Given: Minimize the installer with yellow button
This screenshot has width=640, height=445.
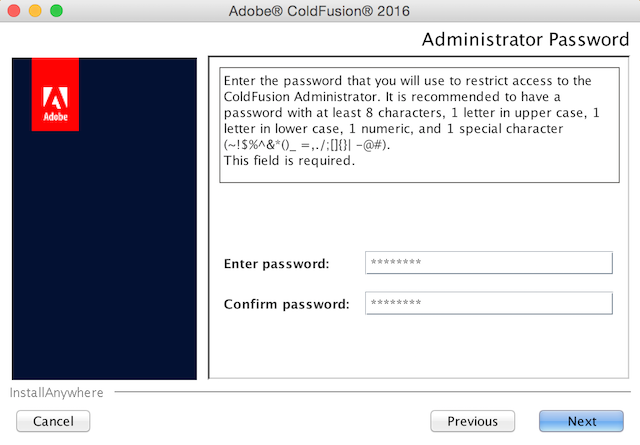Looking at the screenshot, I should coord(35,11).
